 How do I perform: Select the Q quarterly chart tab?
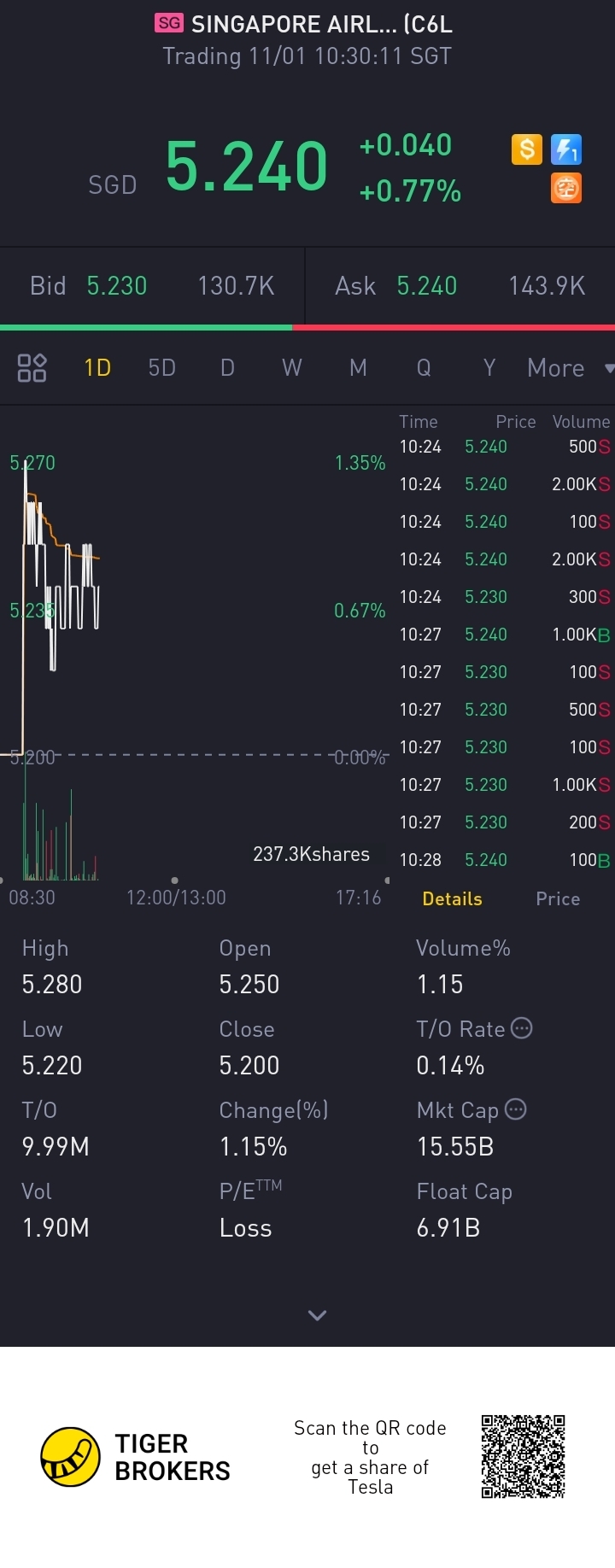(x=424, y=368)
